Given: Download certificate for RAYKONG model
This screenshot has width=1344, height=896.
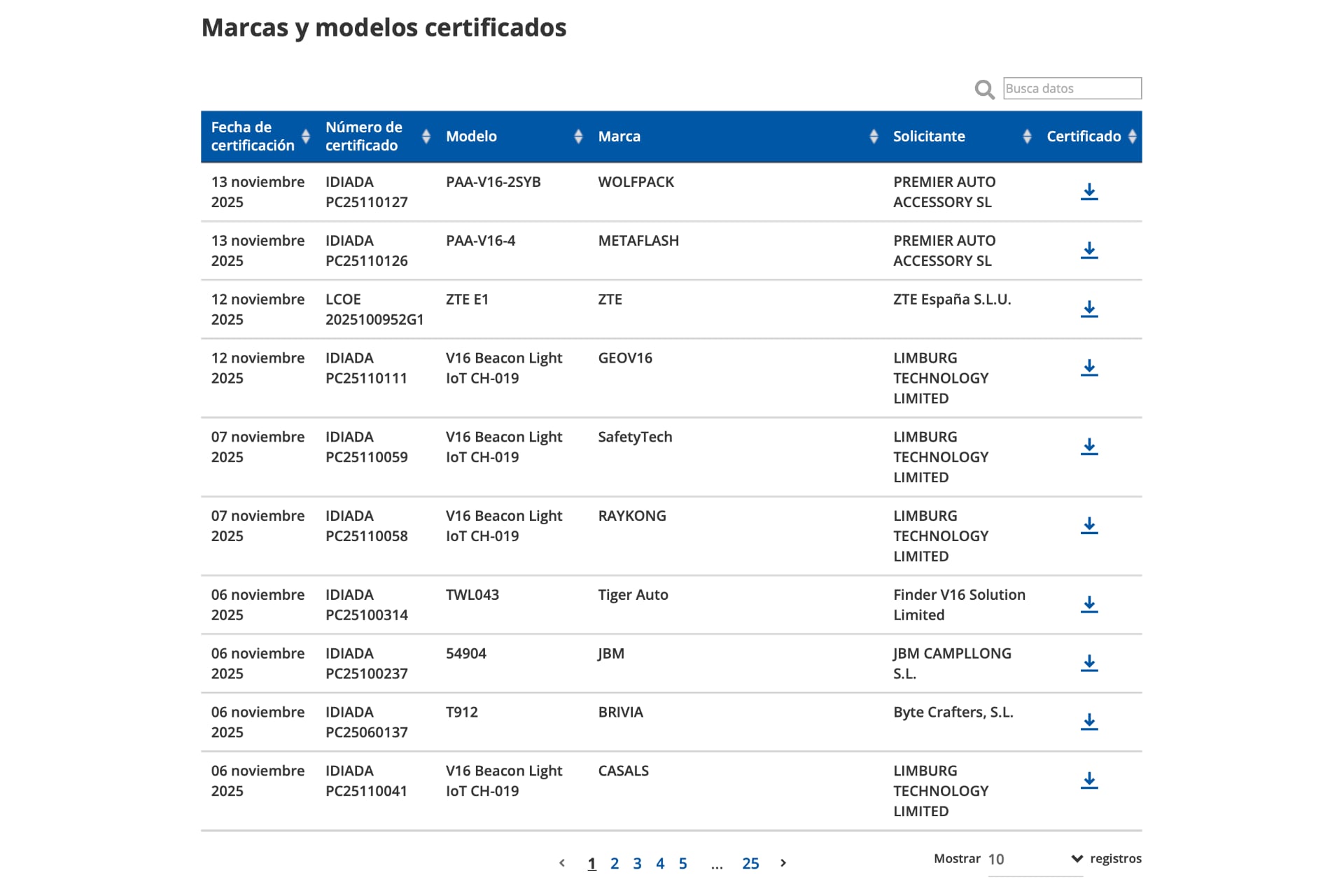Looking at the screenshot, I should (x=1089, y=525).
